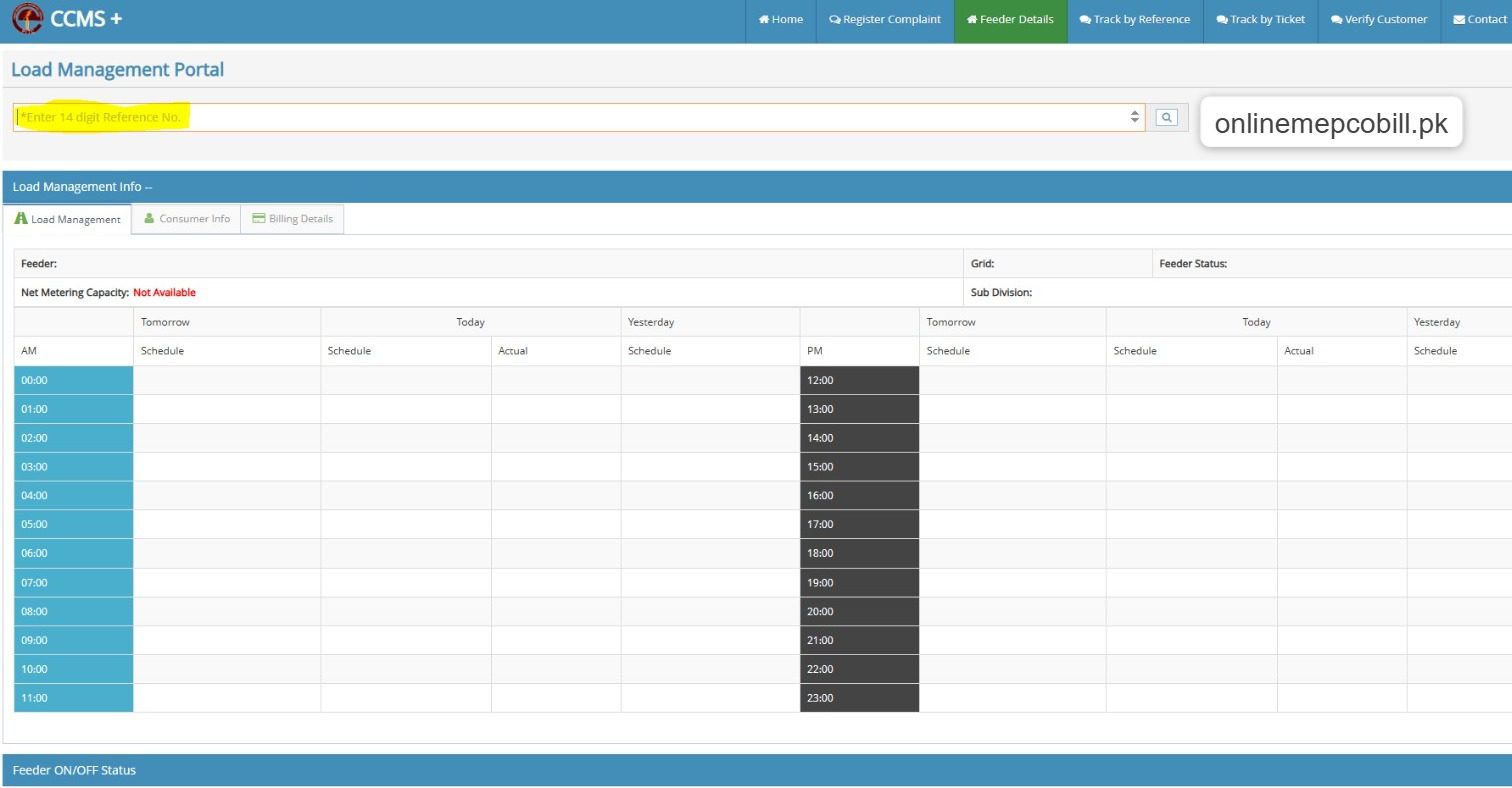Open the Feeder Details menu item
The image size is (1512, 788).
pos(1010,20)
